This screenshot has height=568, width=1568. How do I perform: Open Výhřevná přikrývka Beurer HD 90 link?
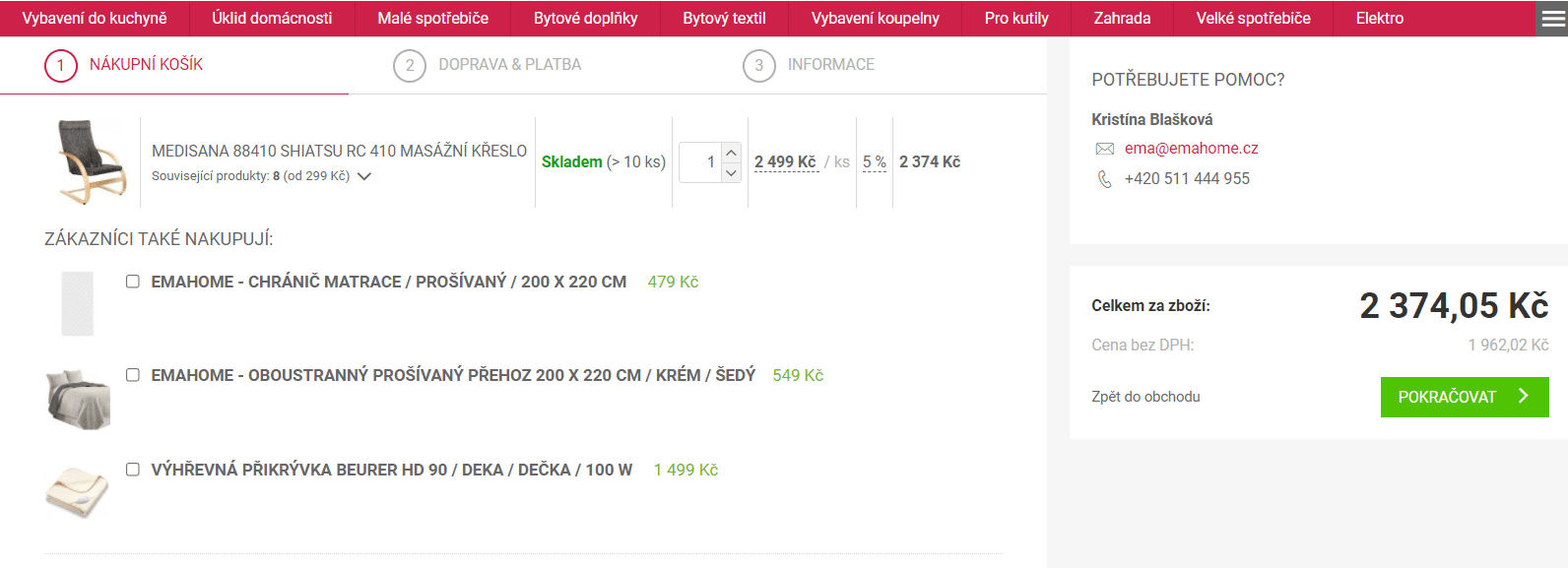(x=392, y=470)
